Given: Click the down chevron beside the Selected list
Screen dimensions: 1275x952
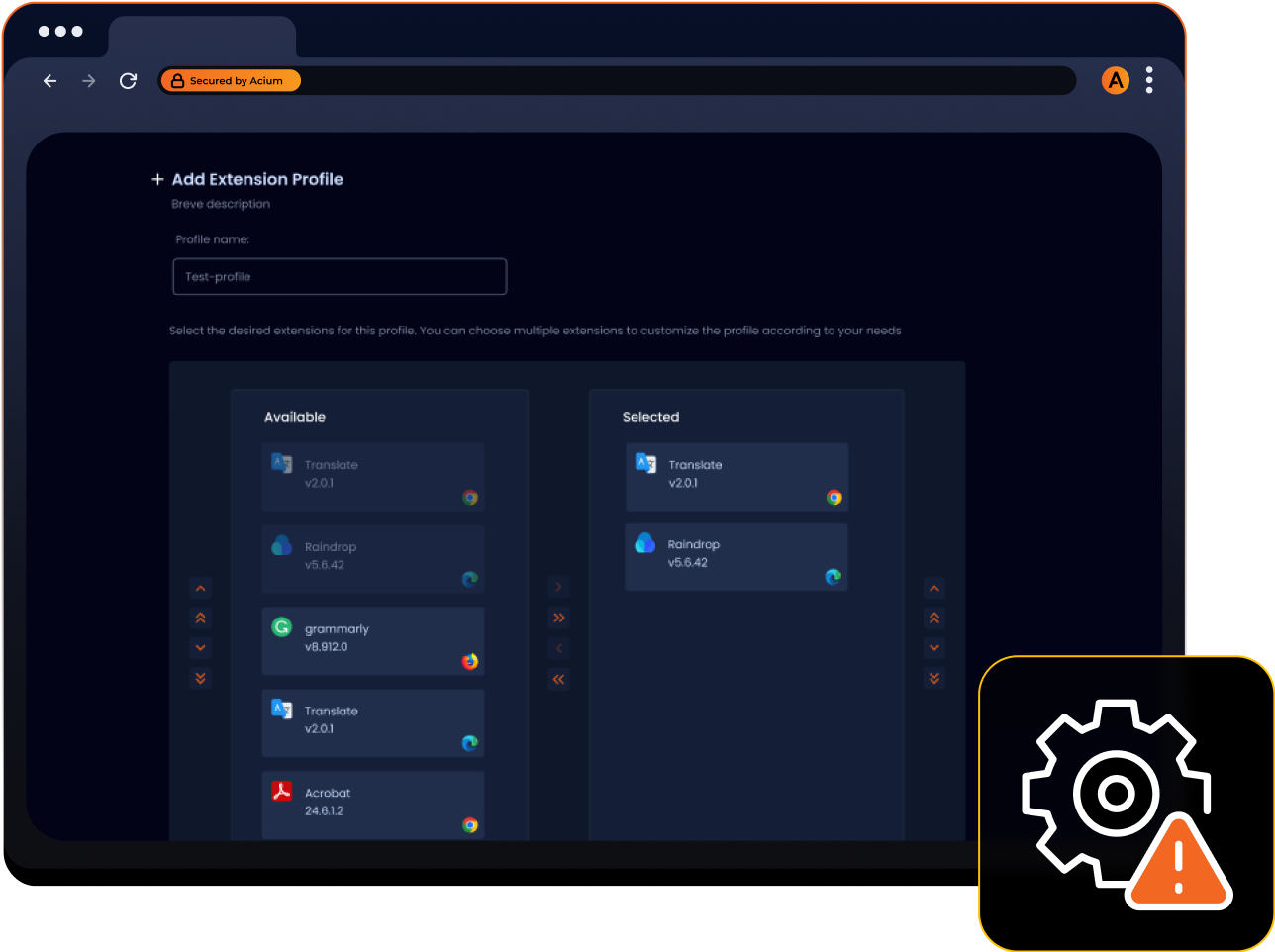Looking at the screenshot, I should (934, 648).
